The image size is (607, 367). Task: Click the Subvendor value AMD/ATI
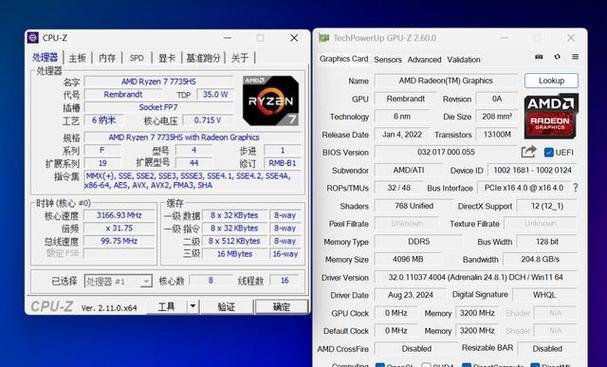tap(408, 170)
